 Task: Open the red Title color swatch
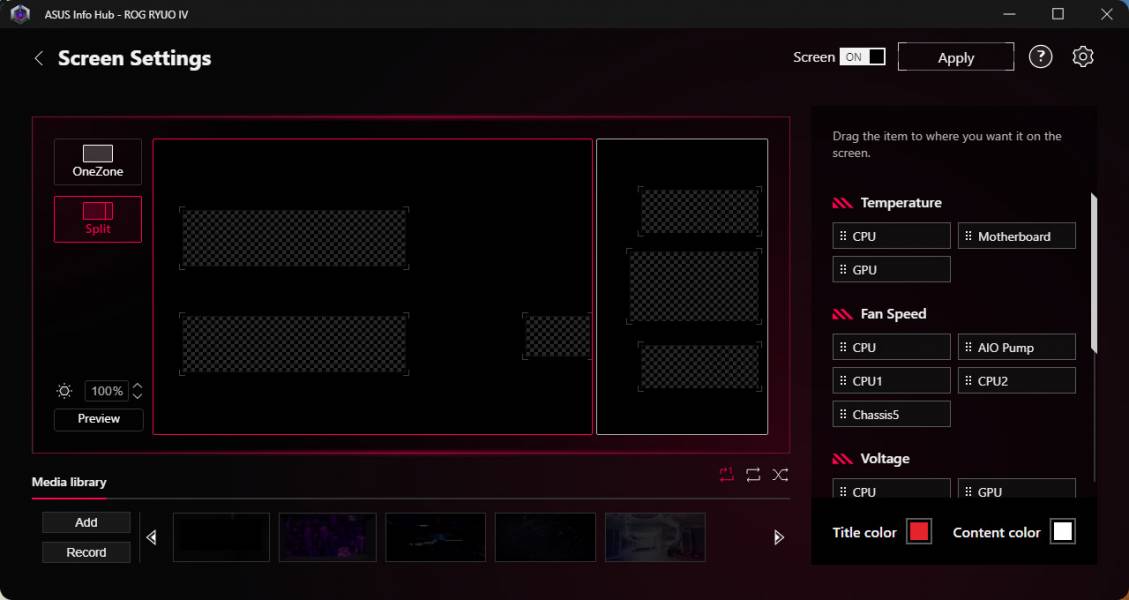(x=918, y=532)
